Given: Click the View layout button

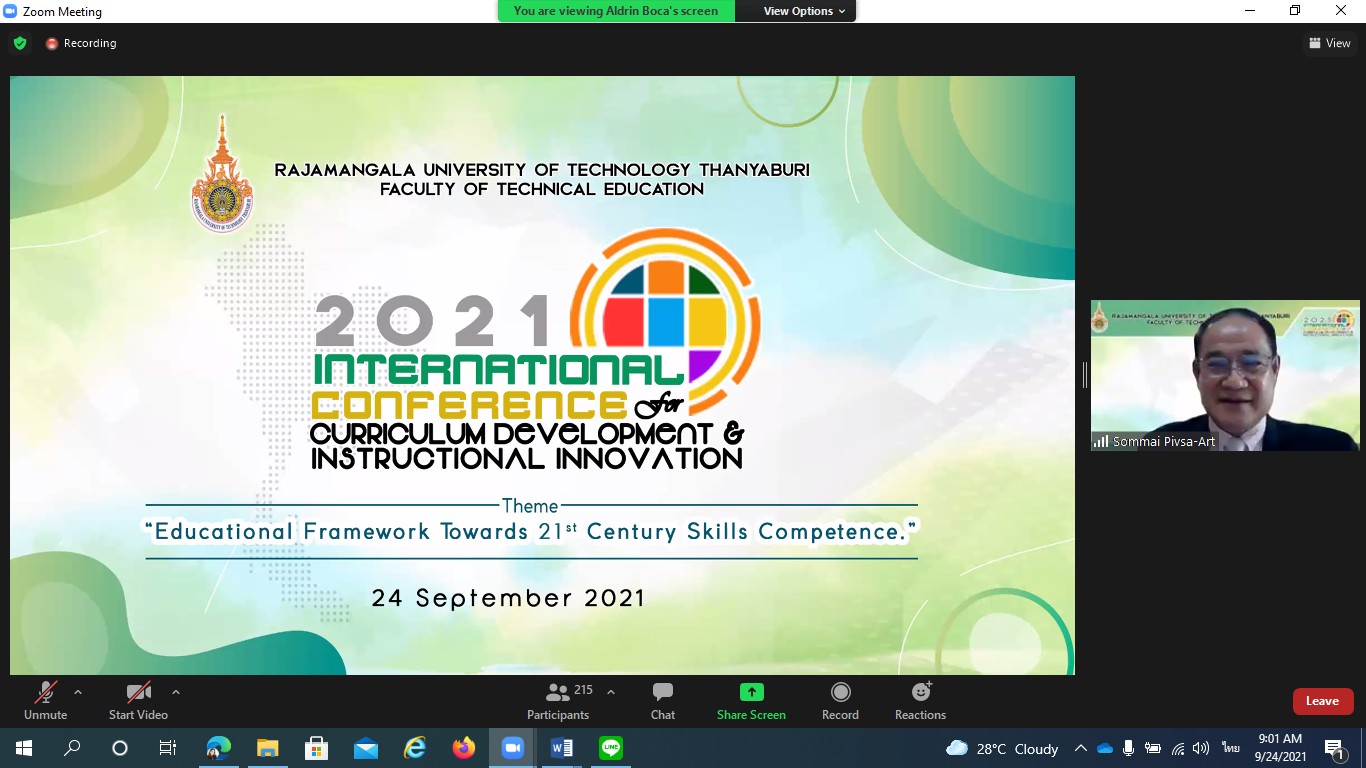Looking at the screenshot, I should pos(1330,43).
